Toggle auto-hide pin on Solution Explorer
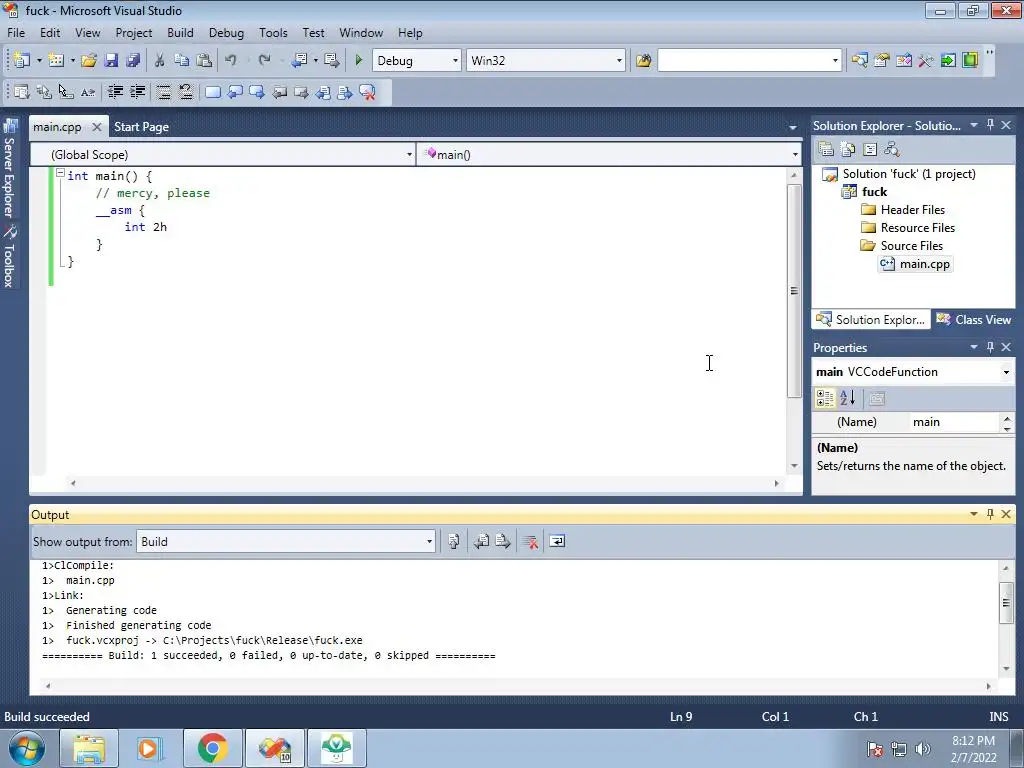Screen dimensions: 1024x768 point(991,125)
